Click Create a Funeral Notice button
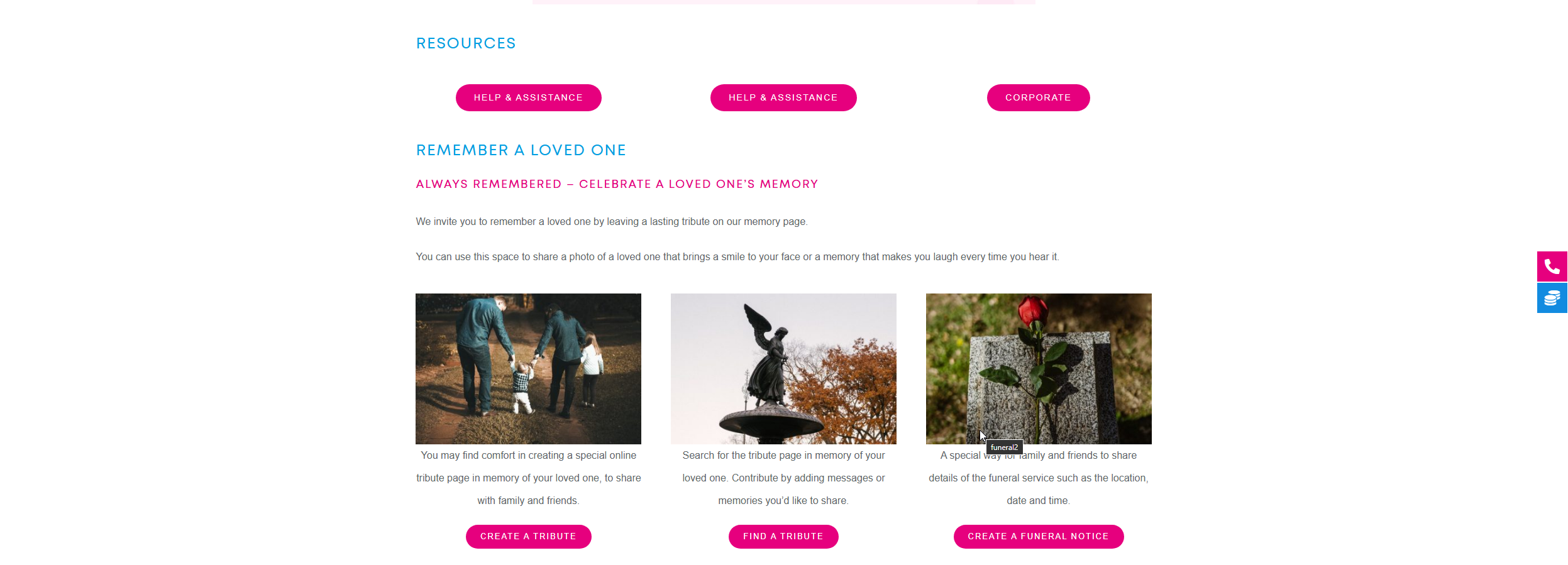 1038,536
